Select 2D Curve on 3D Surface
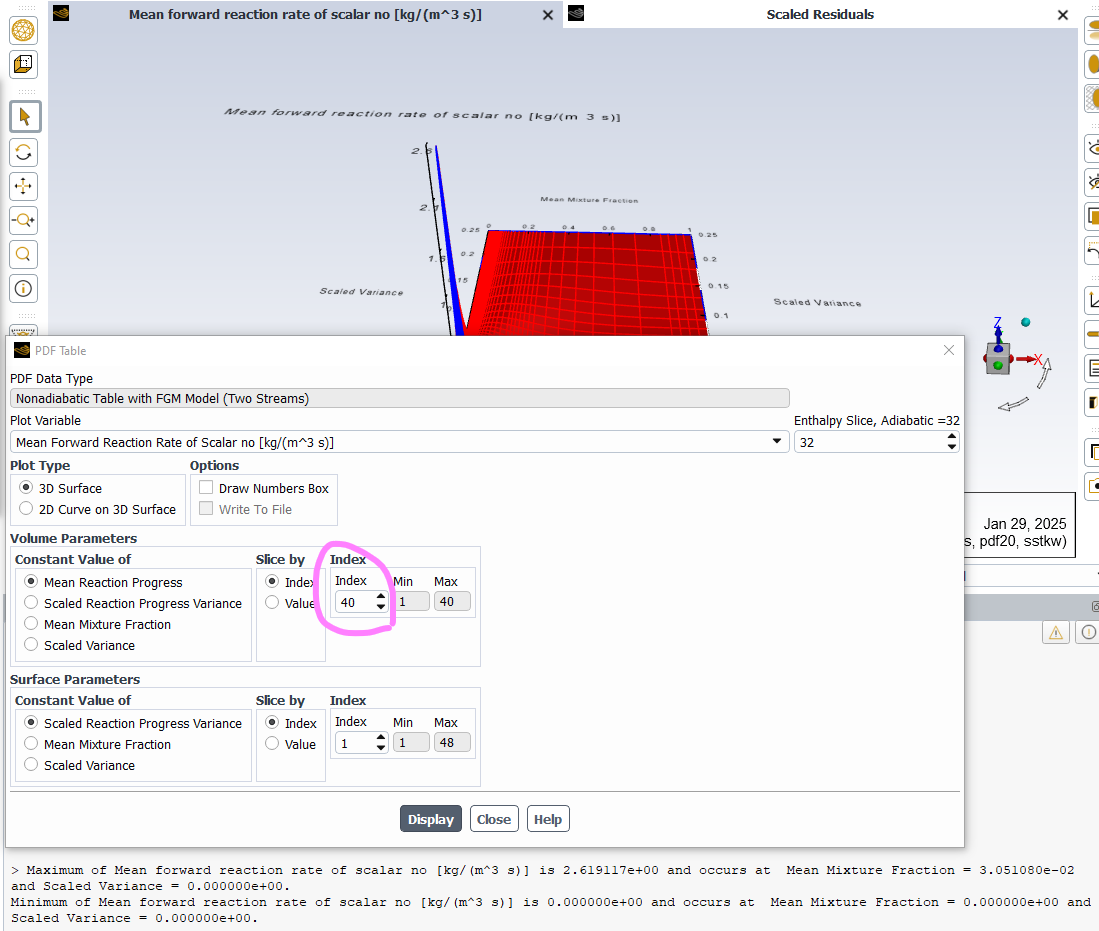This screenshot has width=1099, height=931. pos(26,509)
